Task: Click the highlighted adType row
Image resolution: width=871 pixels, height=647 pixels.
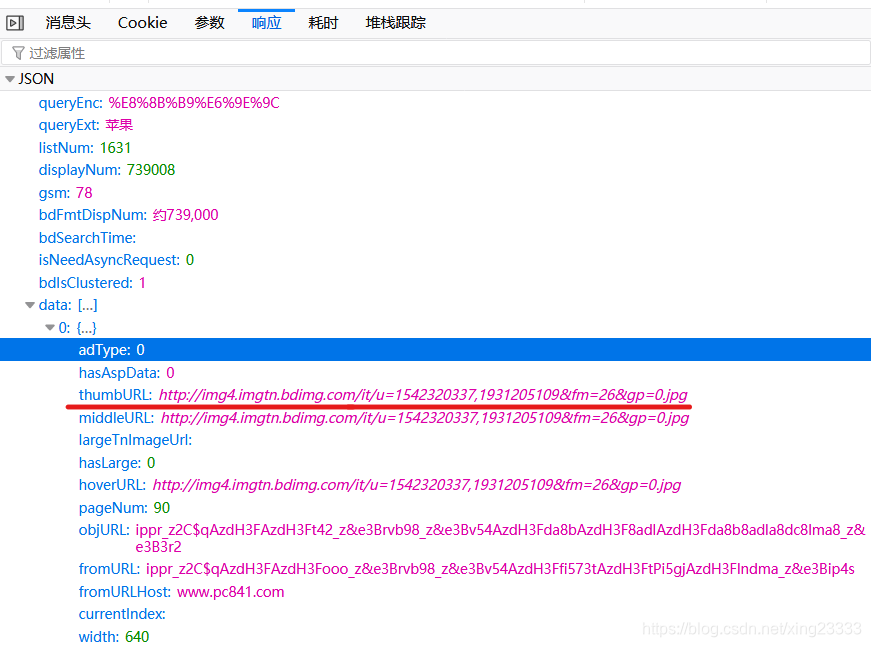Action: pyautogui.click(x=436, y=350)
